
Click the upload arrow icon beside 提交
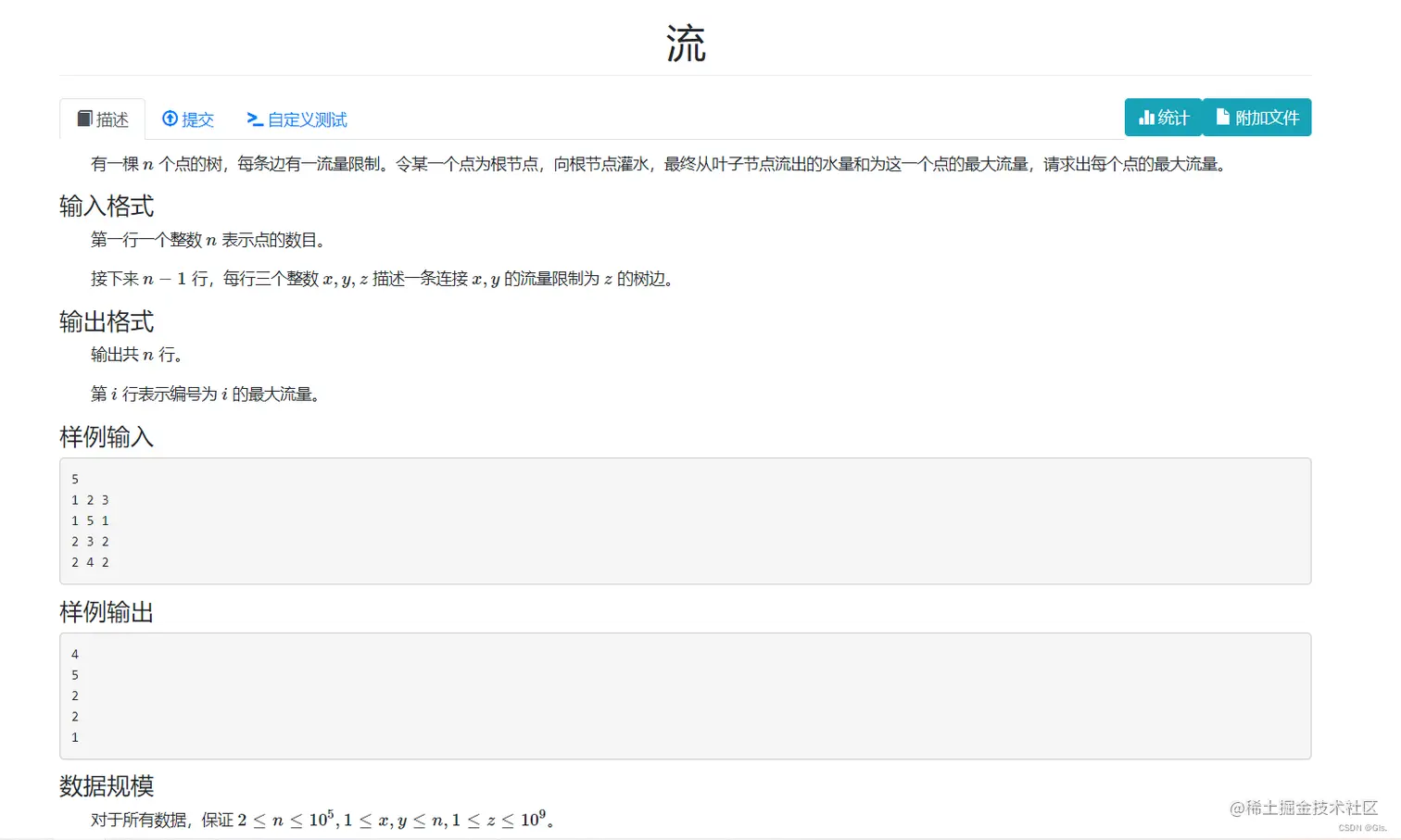170,119
